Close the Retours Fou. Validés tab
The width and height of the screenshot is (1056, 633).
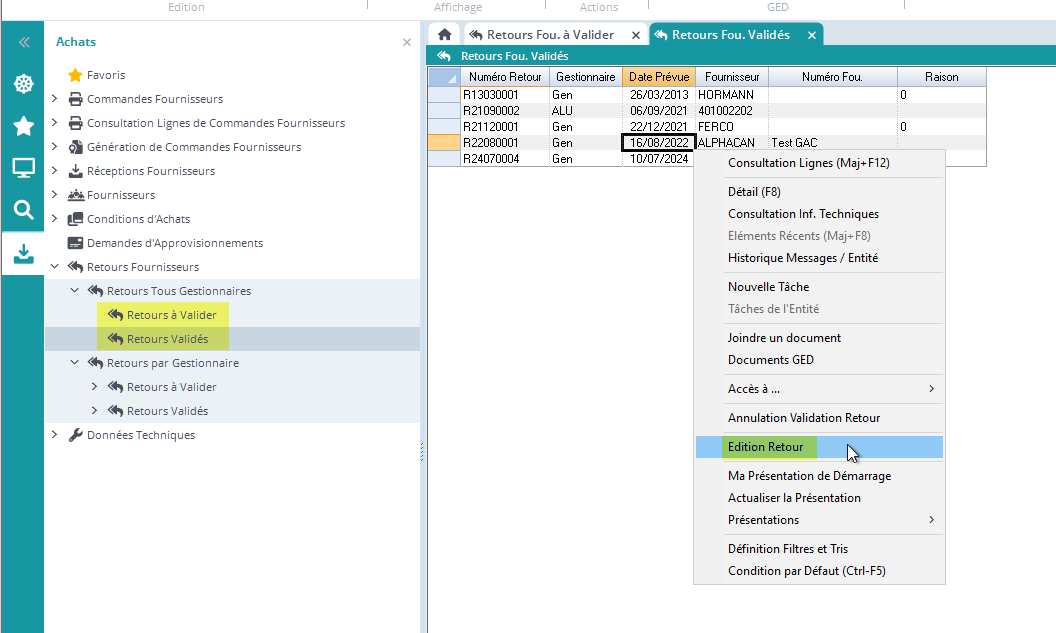click(x=812, y=35)
